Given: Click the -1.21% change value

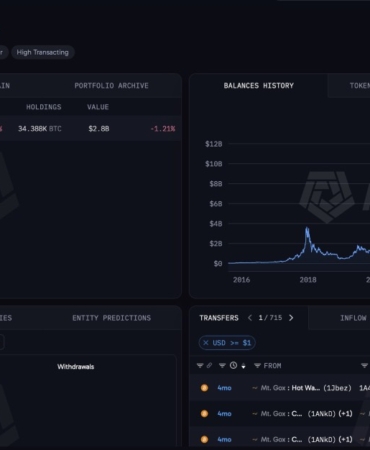Looking at the screenshot, I should (163, 129).
